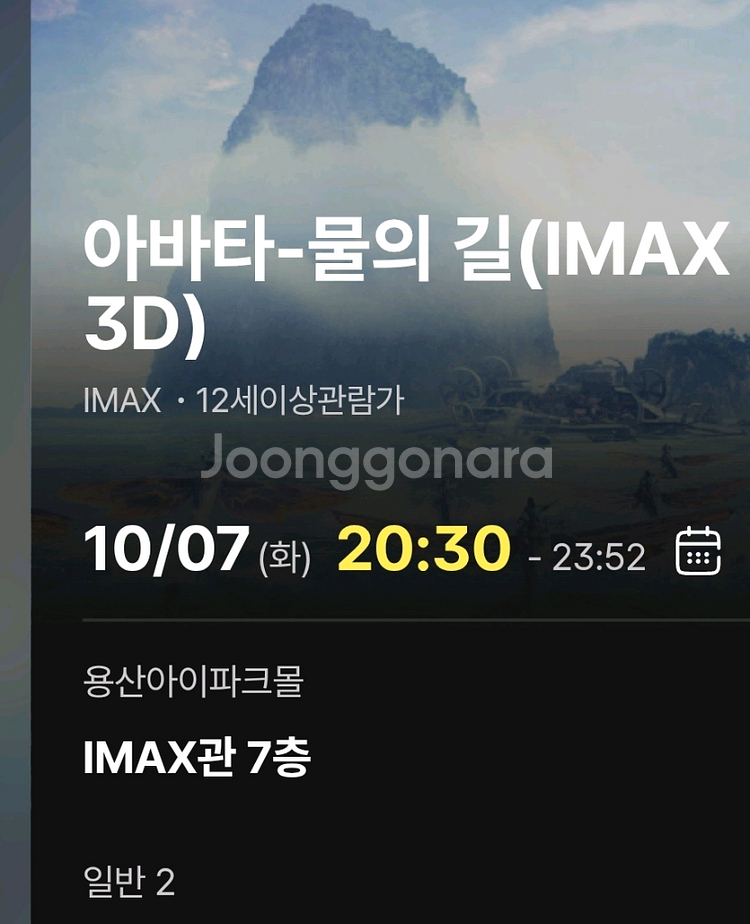Tap the 23:52 end time

599,557
